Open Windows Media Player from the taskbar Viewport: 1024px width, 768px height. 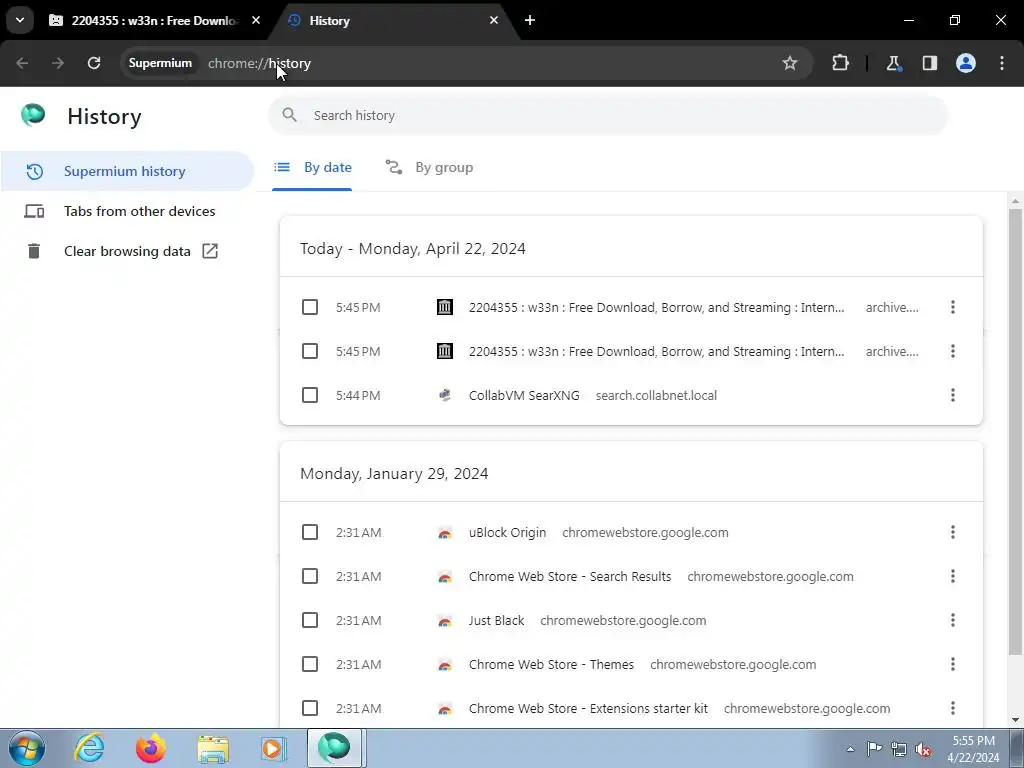coord(274,748)
